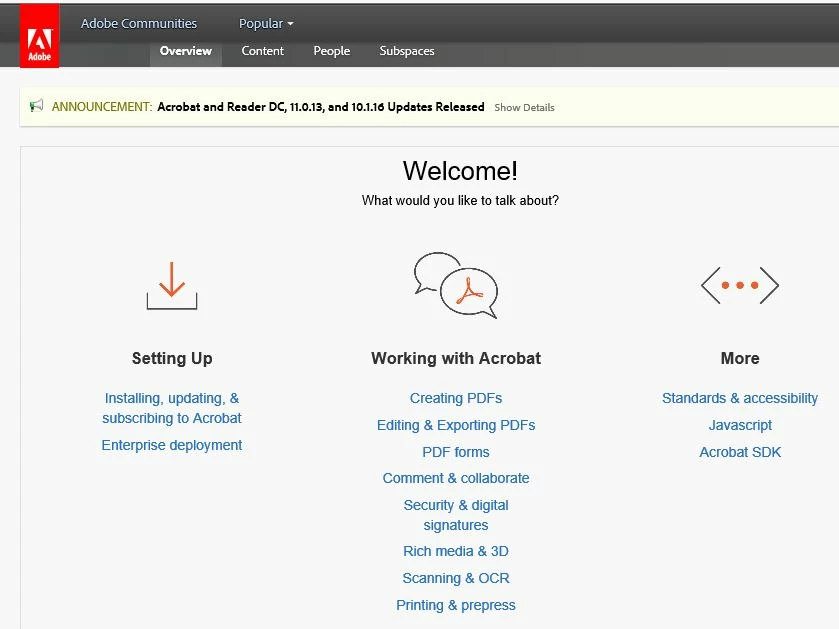The width and height of the screenshot is (839, 629).
Task: Switch to the Subspaces tab
Action: [407, 51]
